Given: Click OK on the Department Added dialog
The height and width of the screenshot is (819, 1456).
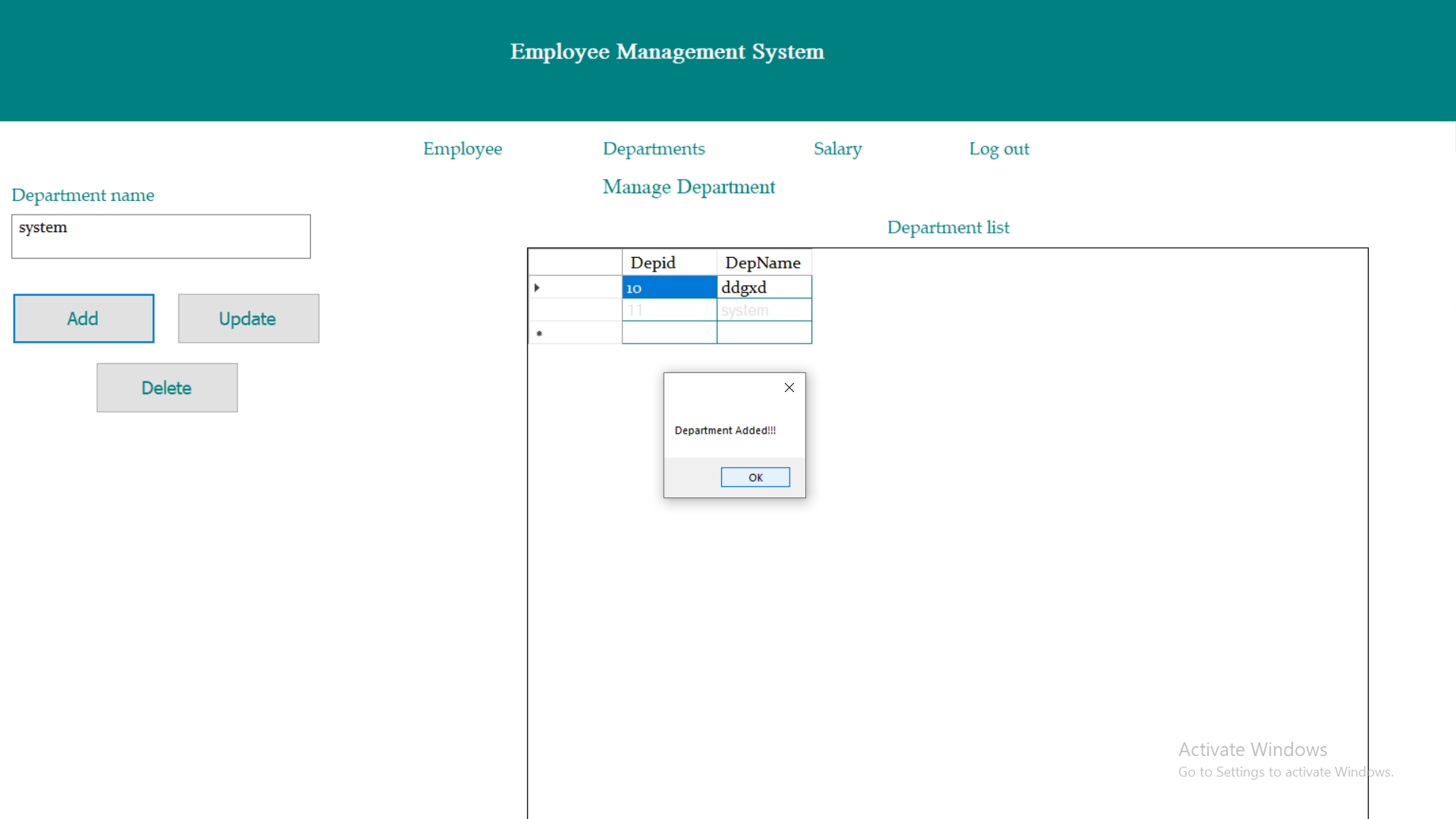Looking at the screenshot, I should pyautogui.click(x=755, y=477).
